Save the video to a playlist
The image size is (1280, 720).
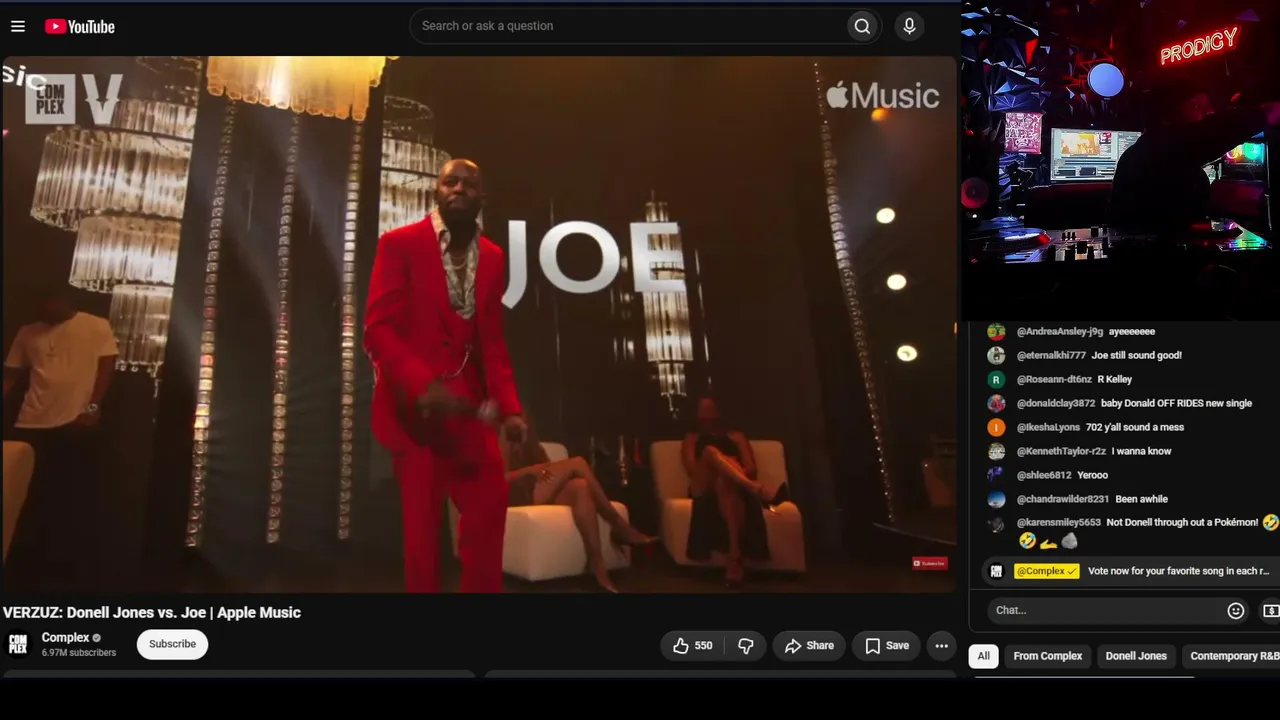(x=887, y=646)
